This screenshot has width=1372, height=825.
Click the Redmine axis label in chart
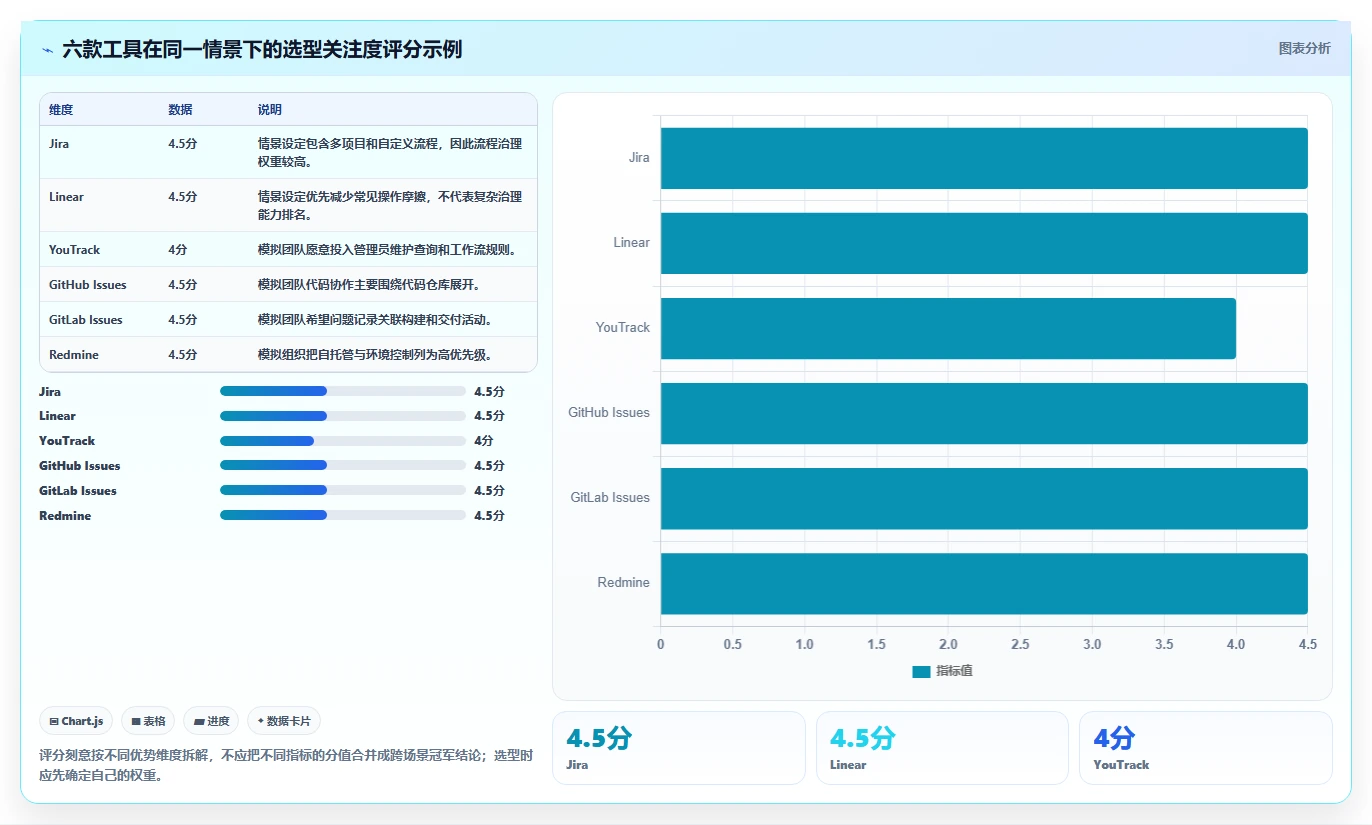point(624,583)
